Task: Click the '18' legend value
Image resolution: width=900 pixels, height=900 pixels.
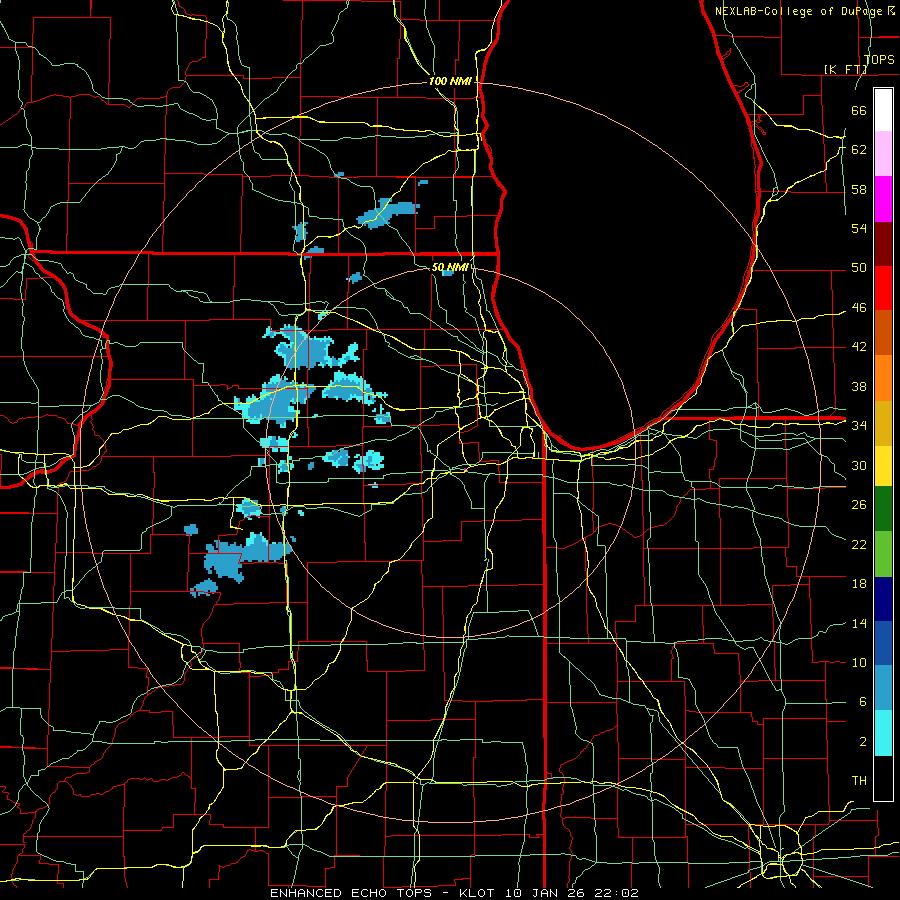Action: click(859, 584)
